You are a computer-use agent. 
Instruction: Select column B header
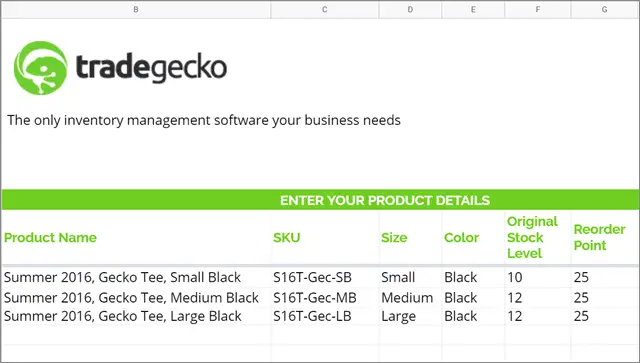pyautogui.click(x=136, y=9)
